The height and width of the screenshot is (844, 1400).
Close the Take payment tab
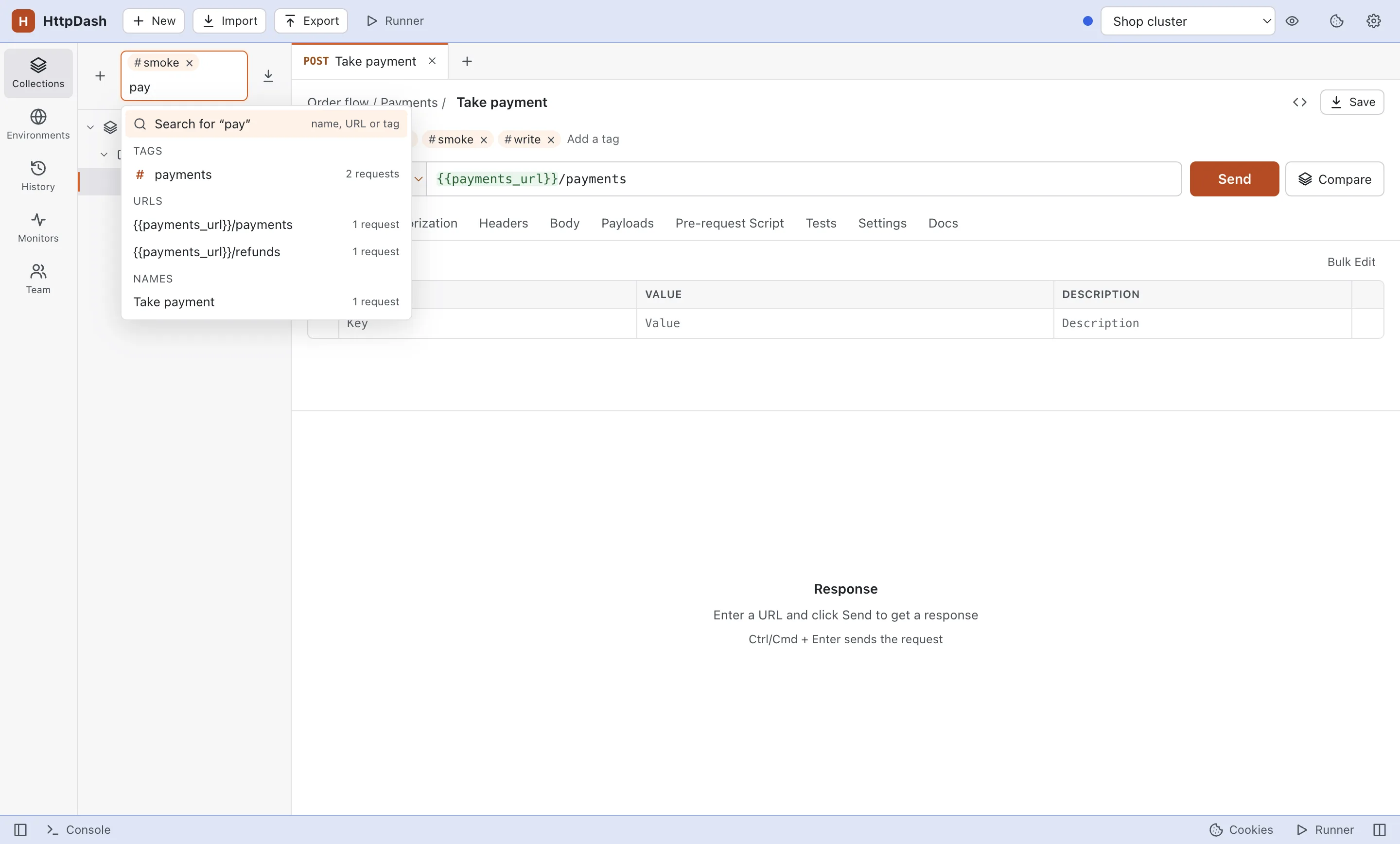point(432,61)
